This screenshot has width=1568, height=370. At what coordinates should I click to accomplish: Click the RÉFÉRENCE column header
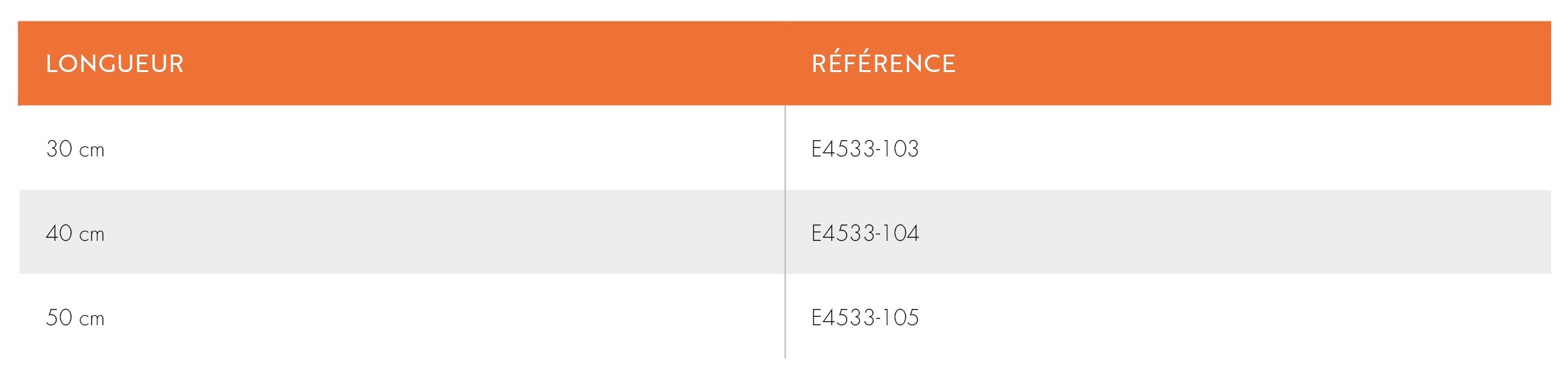tap(884, 63)
